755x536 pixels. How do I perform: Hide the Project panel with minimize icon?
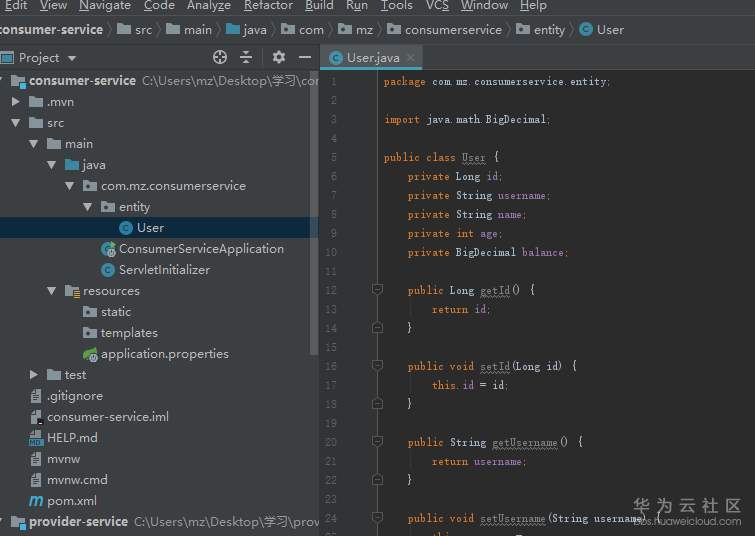[303, 57]
